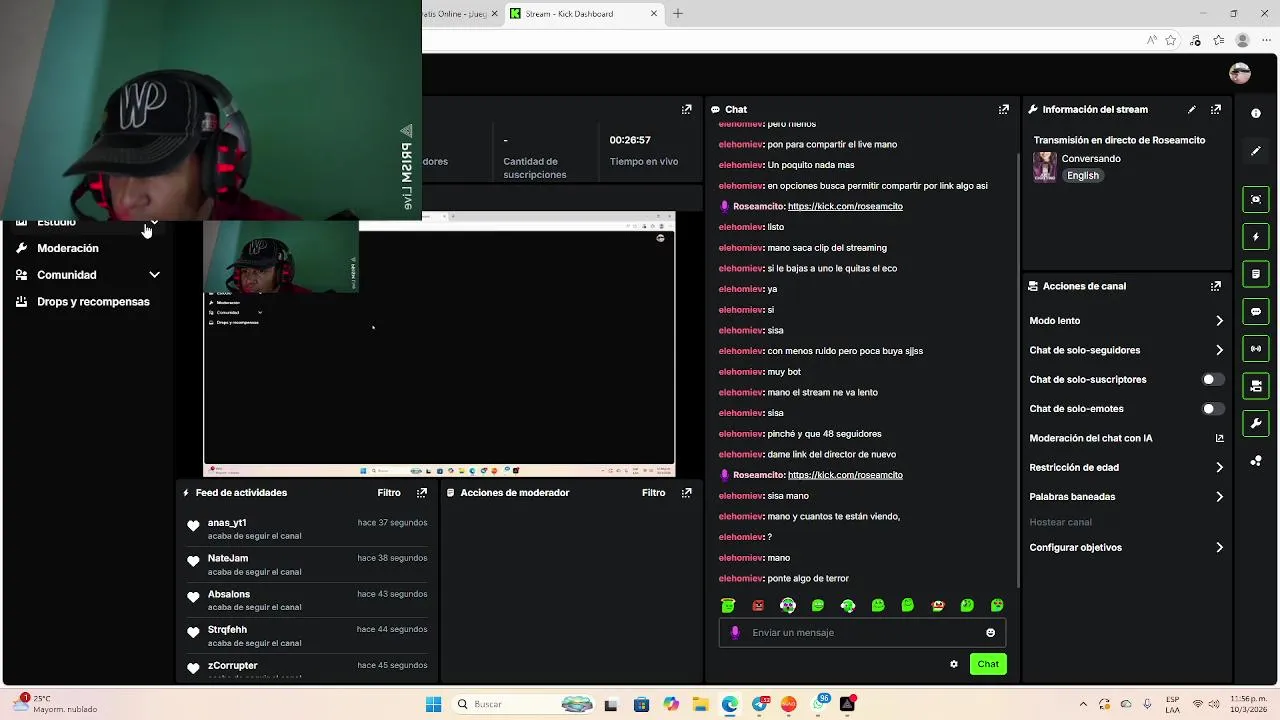The height and width of the screenshot is (720, 1280).
Task: Click the pencil edit icon in right sidebar
Action: (1256, 151)
